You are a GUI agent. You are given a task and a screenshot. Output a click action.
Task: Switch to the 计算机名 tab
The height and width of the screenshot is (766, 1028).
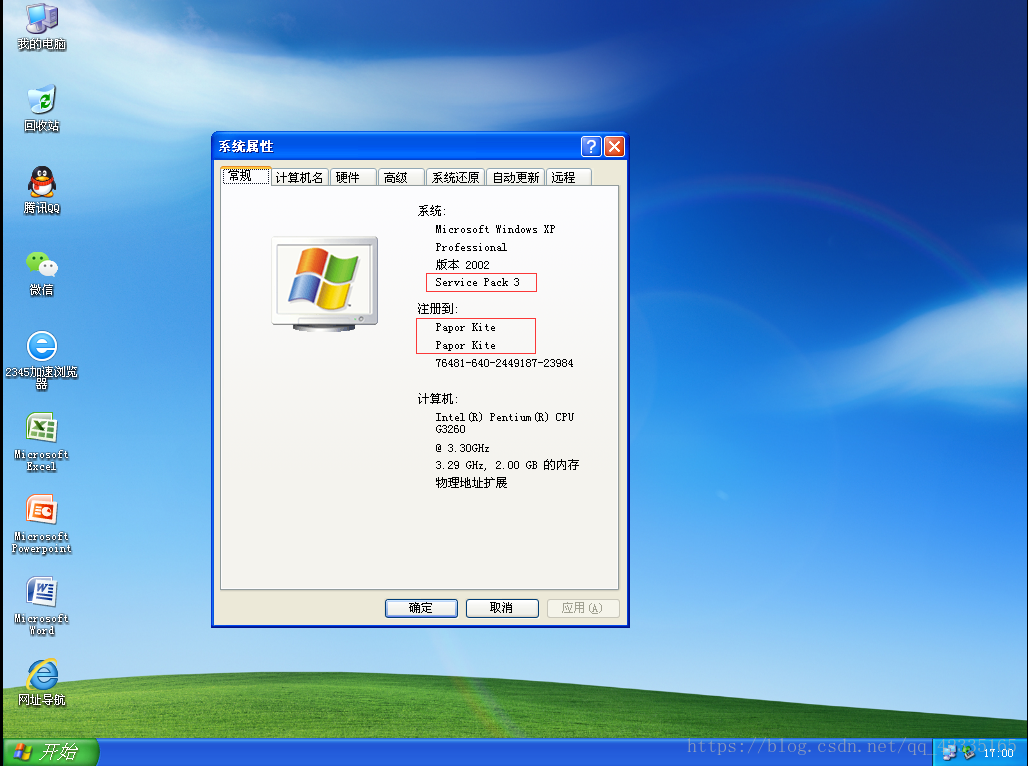pyautogui.click(x=299, y=177)
